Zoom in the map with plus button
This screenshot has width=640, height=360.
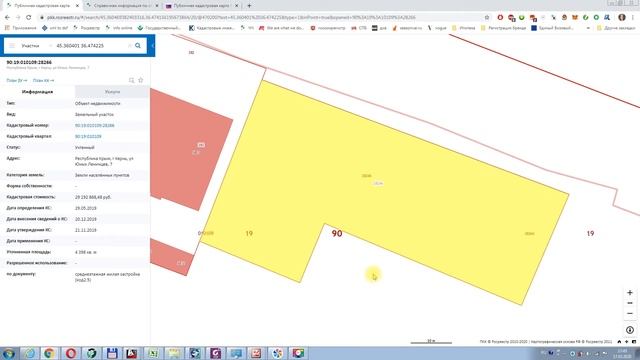pos(630,293)
